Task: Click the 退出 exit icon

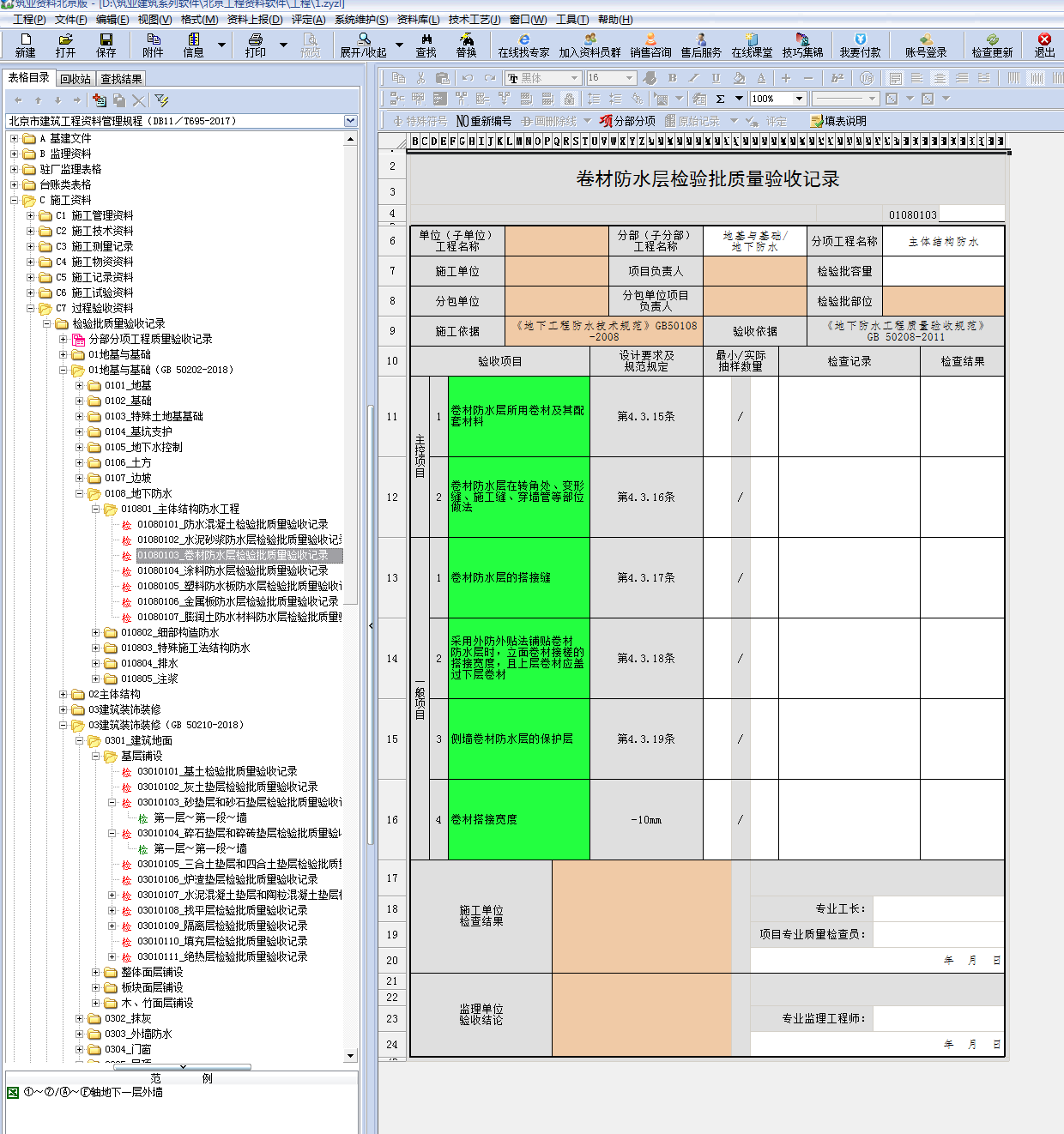Action: click(1045, 45)
